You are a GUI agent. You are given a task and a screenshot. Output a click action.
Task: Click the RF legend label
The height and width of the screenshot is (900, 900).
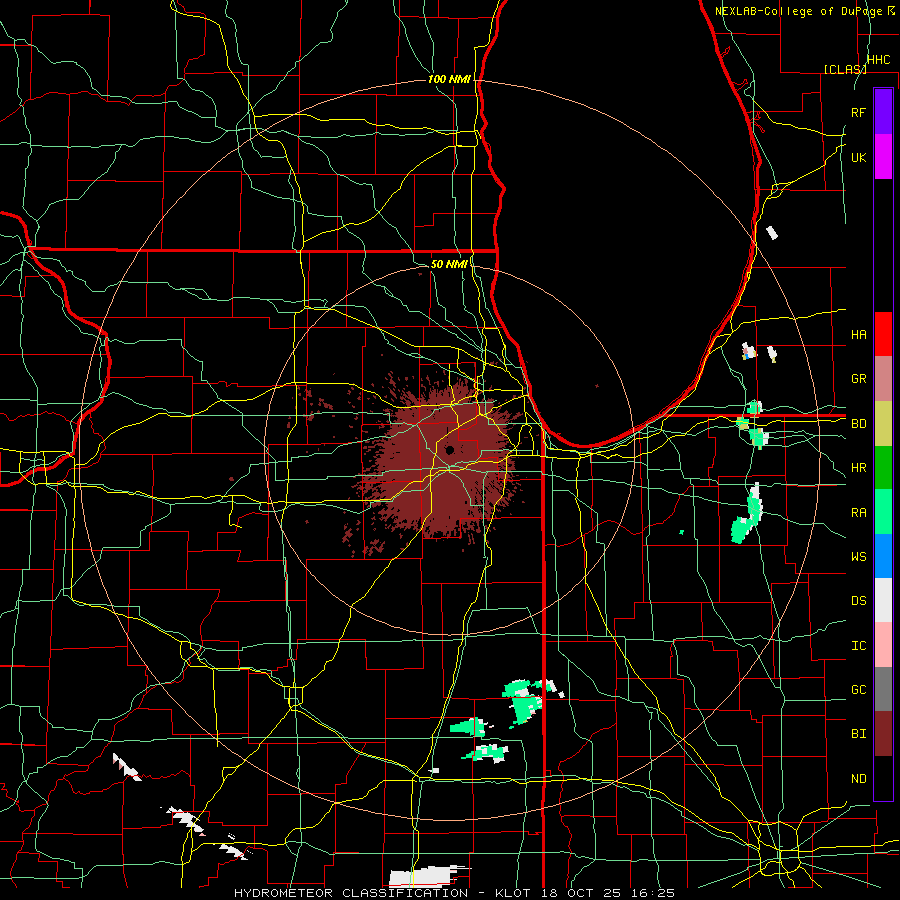(859, 112)
